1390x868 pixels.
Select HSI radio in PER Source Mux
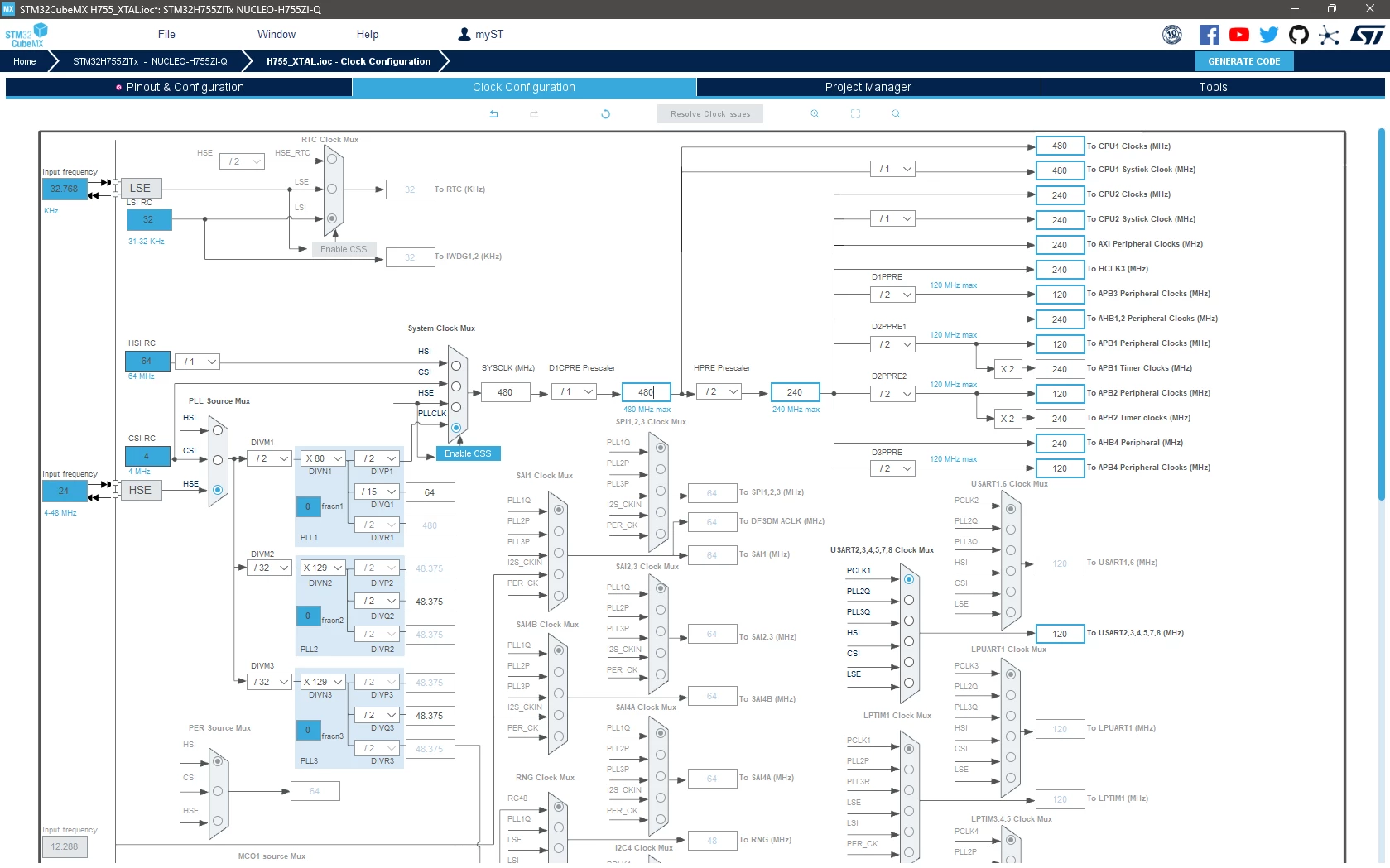[x=218, y=761]
